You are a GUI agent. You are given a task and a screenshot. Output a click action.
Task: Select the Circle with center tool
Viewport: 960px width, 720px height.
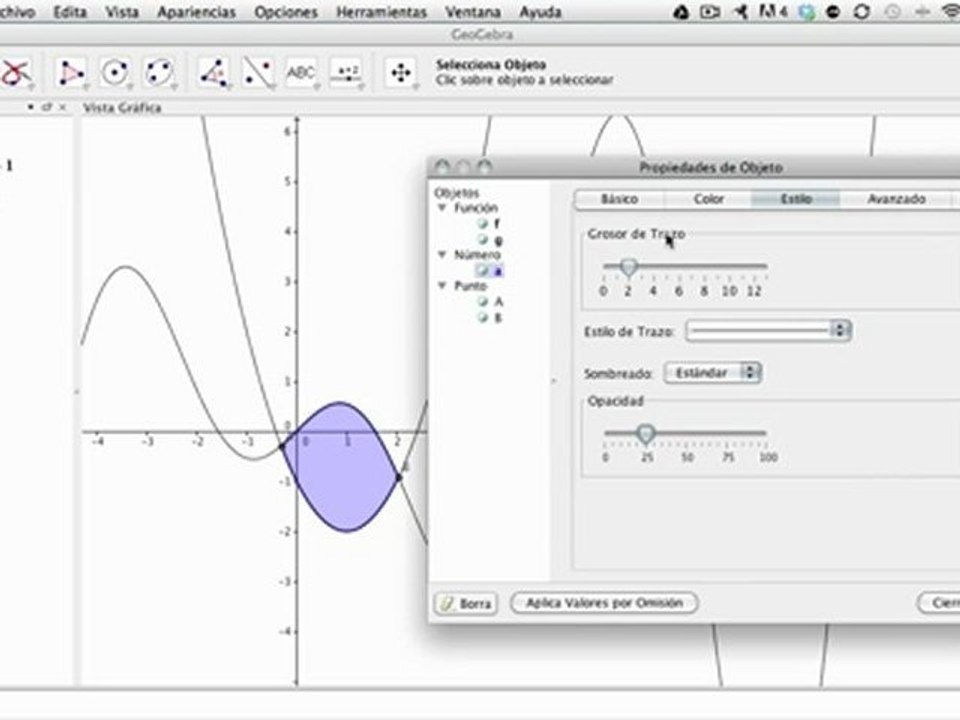[114, 73]
